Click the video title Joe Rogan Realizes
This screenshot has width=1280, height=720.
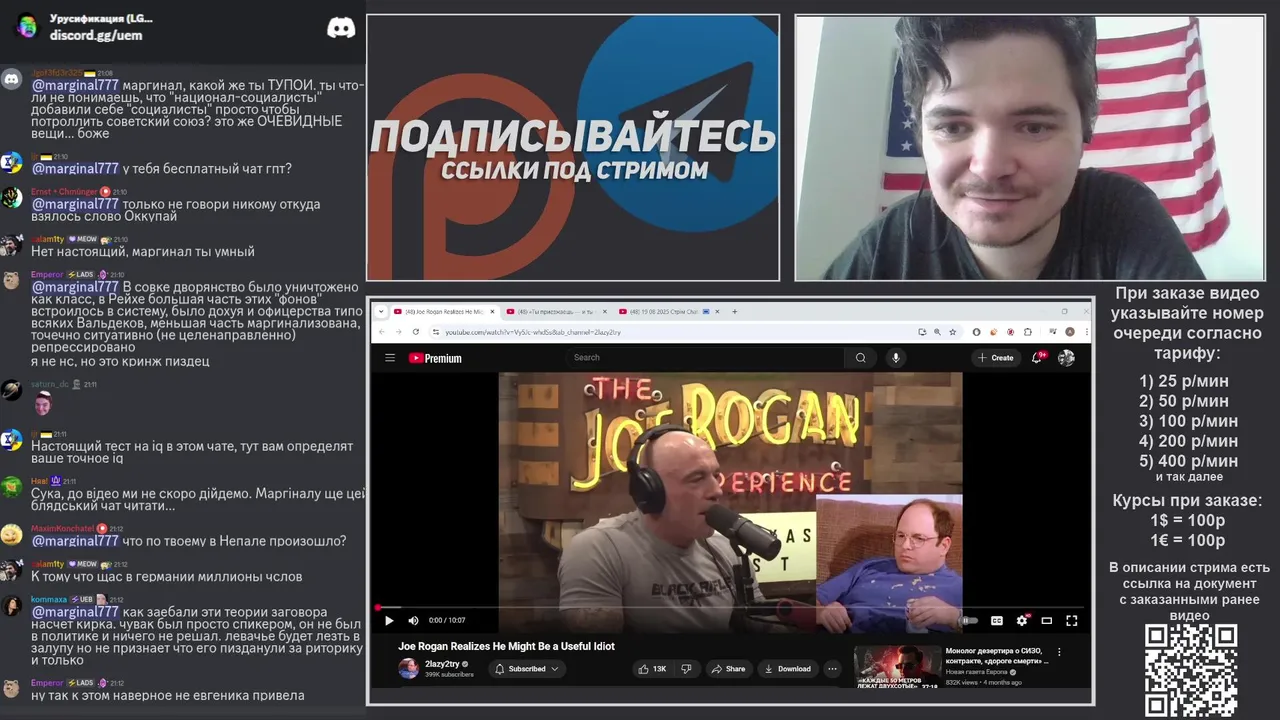tap(506, 646)
